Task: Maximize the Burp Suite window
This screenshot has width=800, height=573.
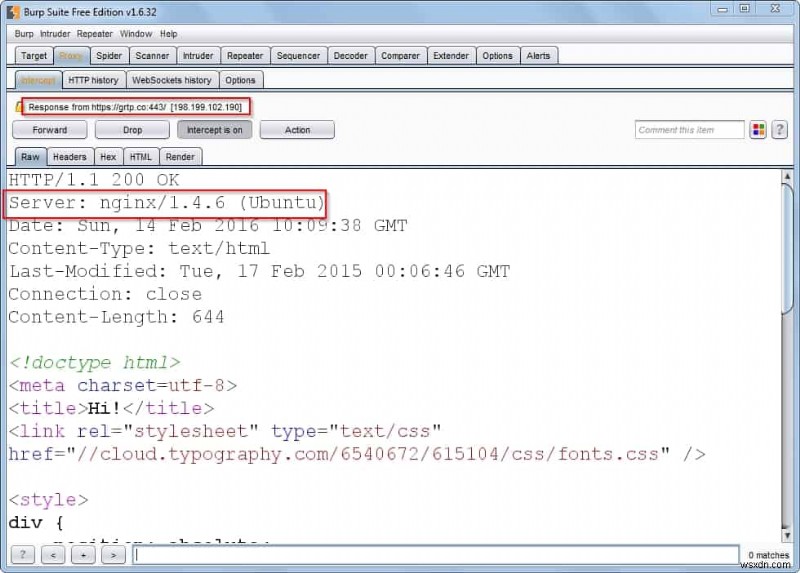Action: [x=744, y=9]
